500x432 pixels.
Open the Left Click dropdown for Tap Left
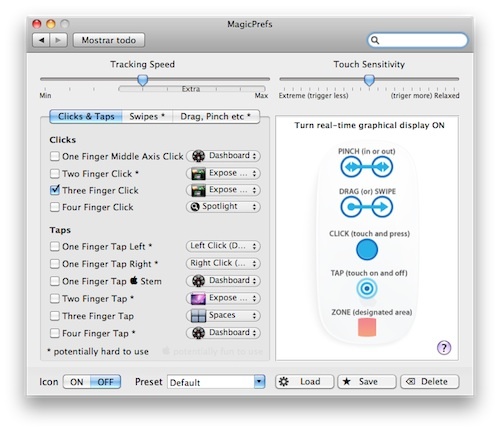223,246
